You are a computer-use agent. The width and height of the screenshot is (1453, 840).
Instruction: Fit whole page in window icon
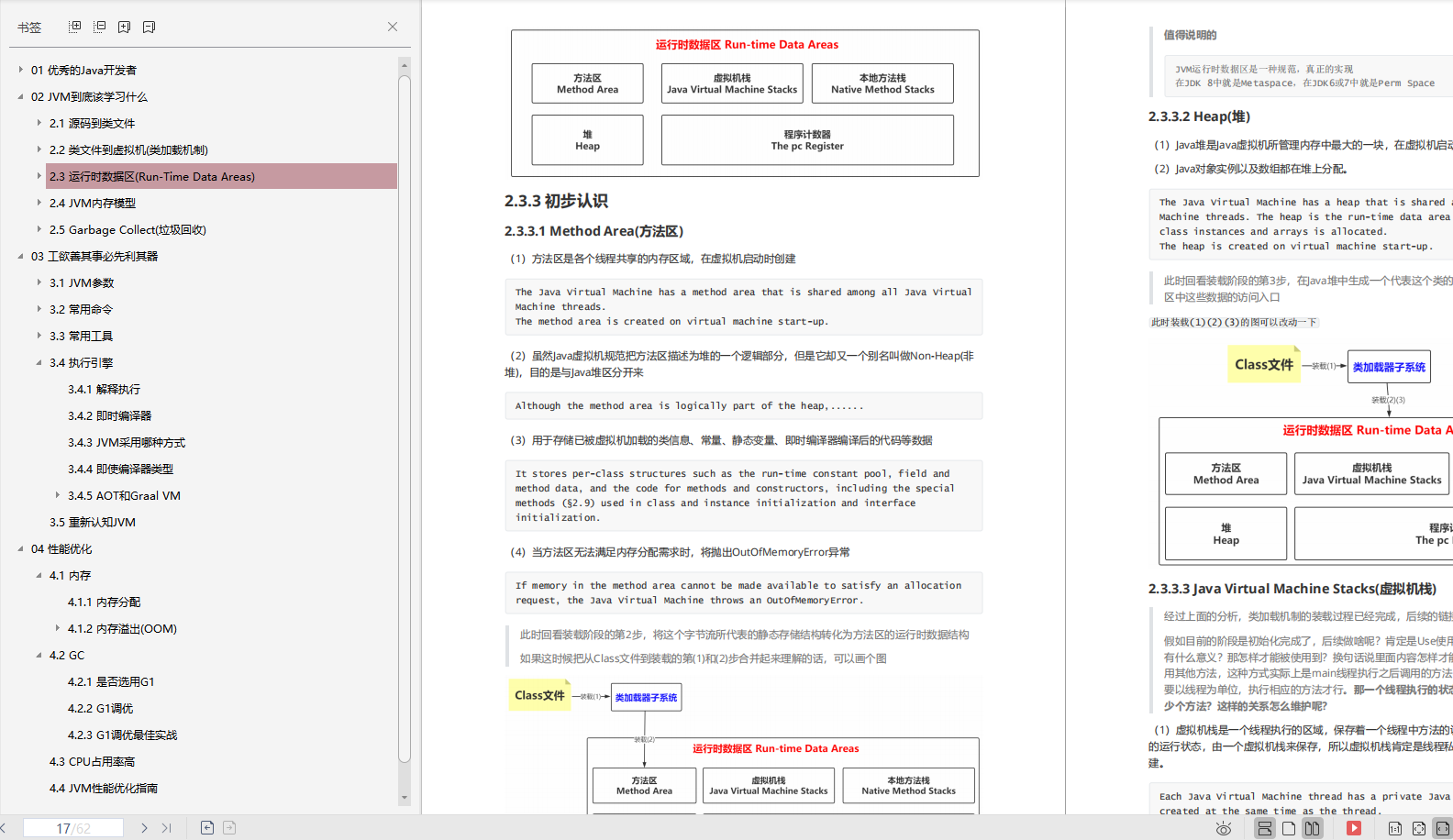1419,828
